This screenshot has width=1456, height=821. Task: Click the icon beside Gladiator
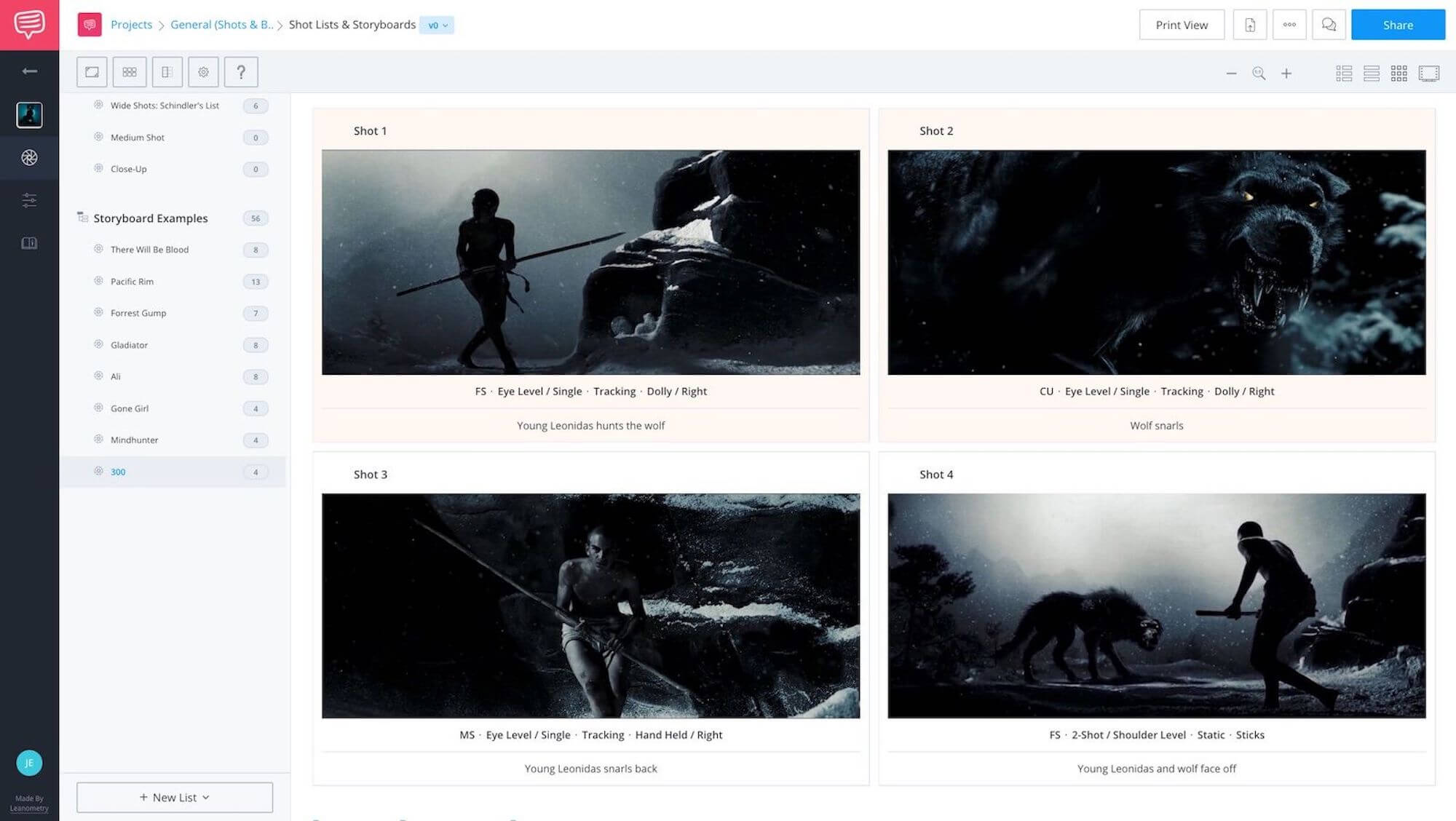(98, 344)
